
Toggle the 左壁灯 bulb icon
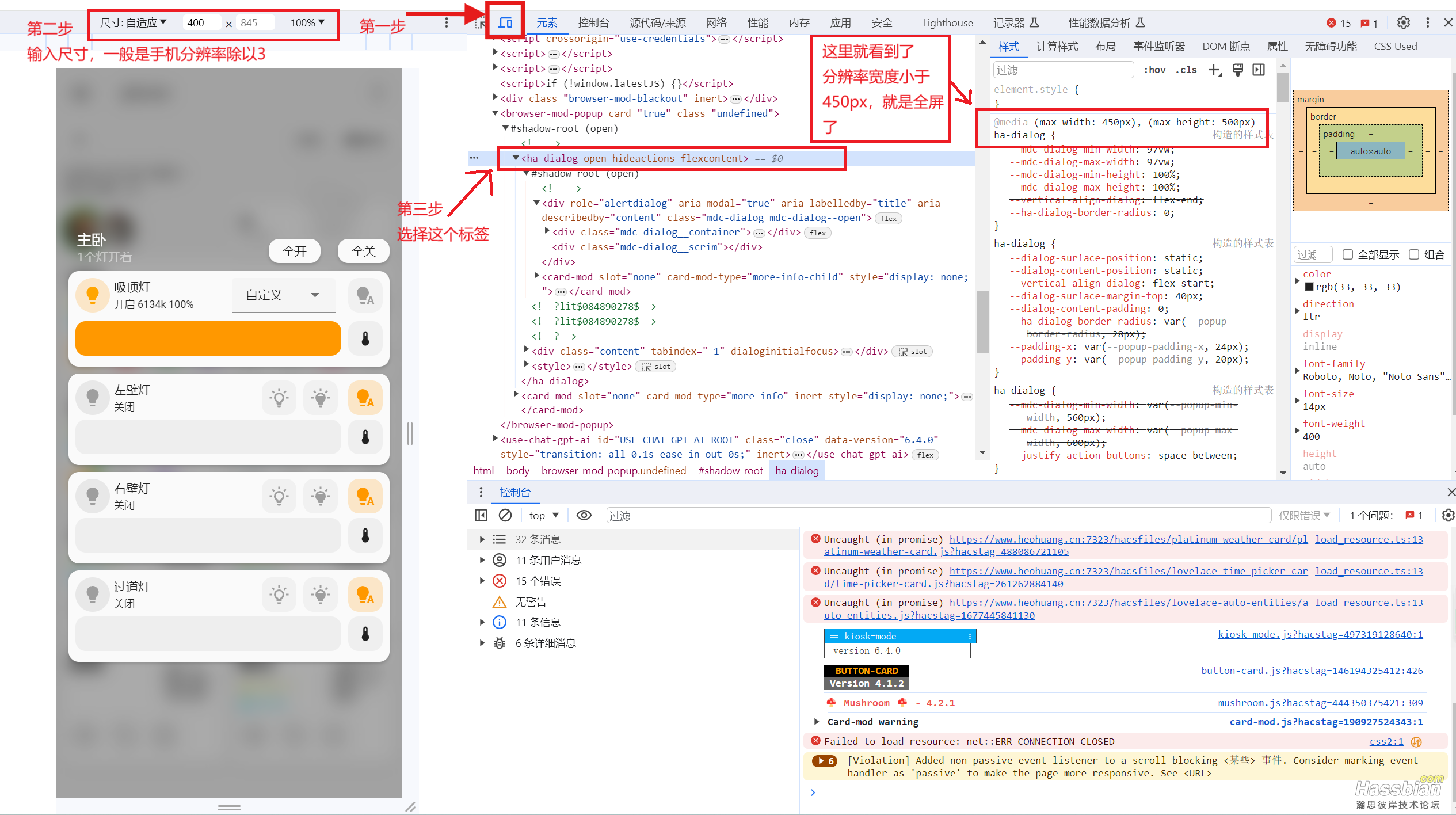click(x=92, y=398)
